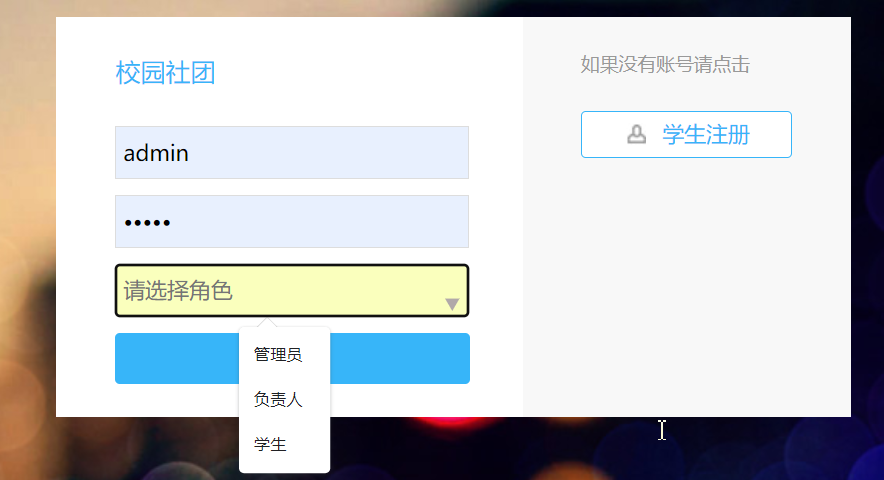Screen dimensions: 884x480
Task: Click the empty white area right of 校园社团
Action: pyautogui.click(x=366, y=73)
